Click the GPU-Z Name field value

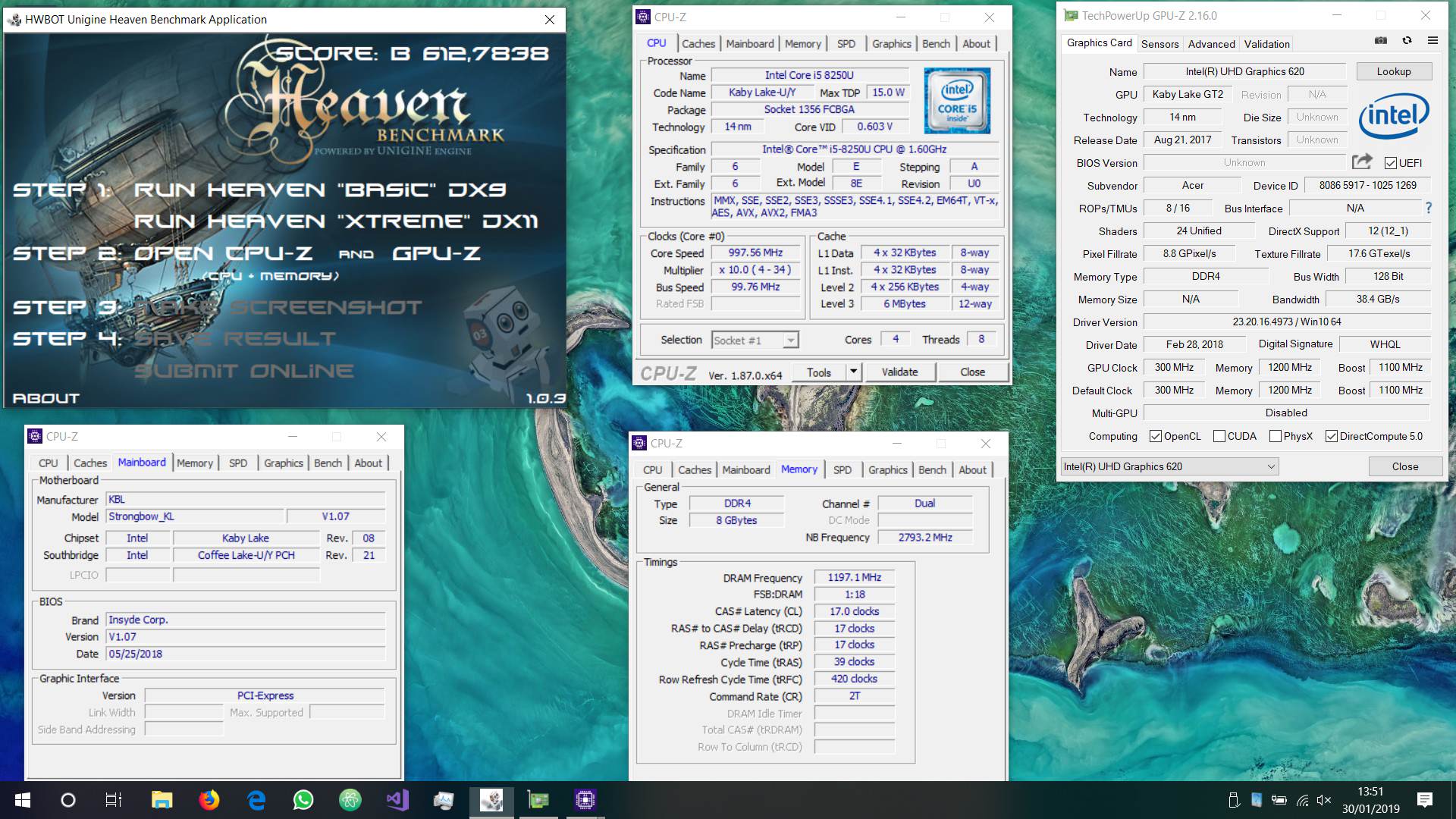click(1244, 71)
